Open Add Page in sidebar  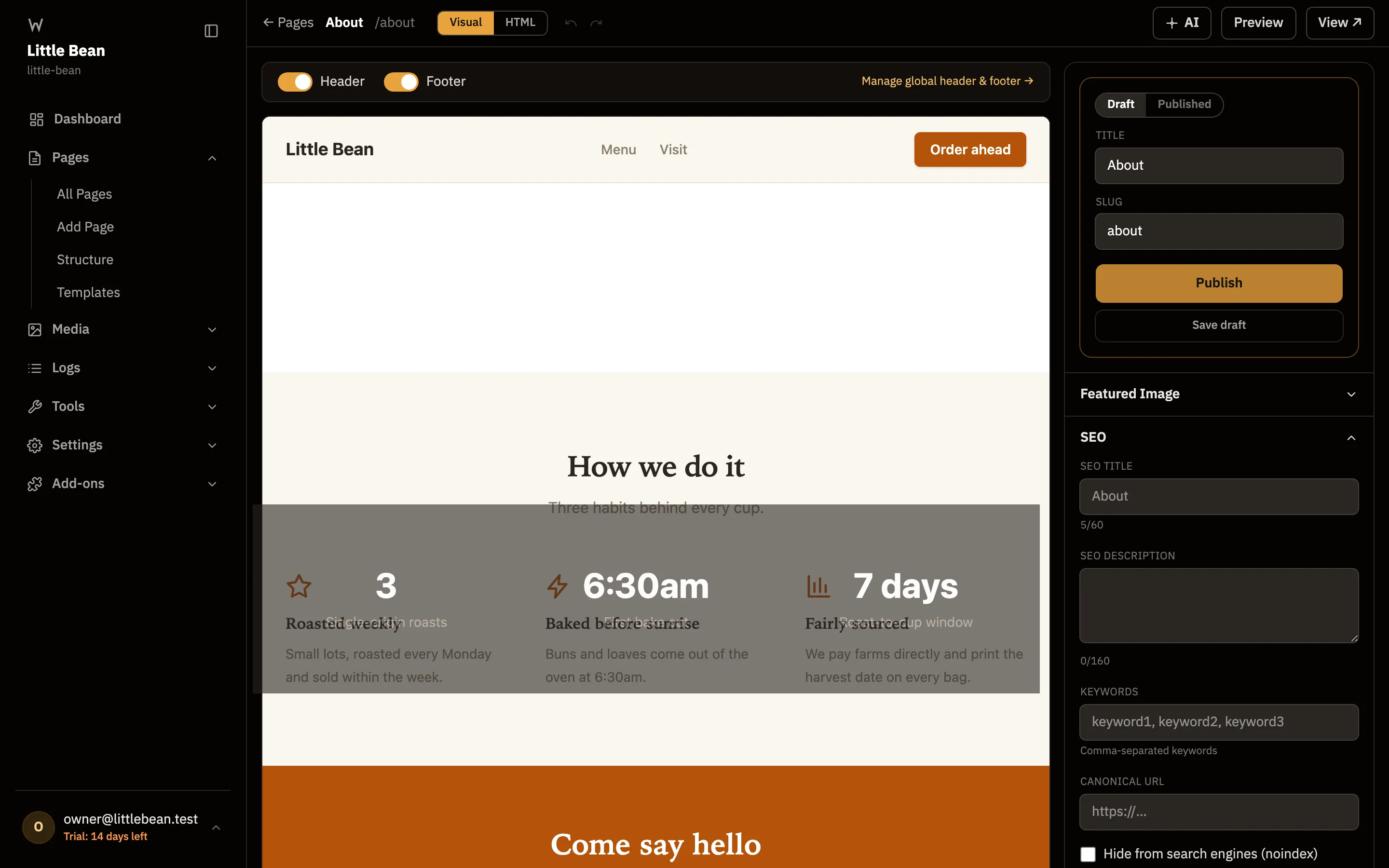(x=85, y=227)
